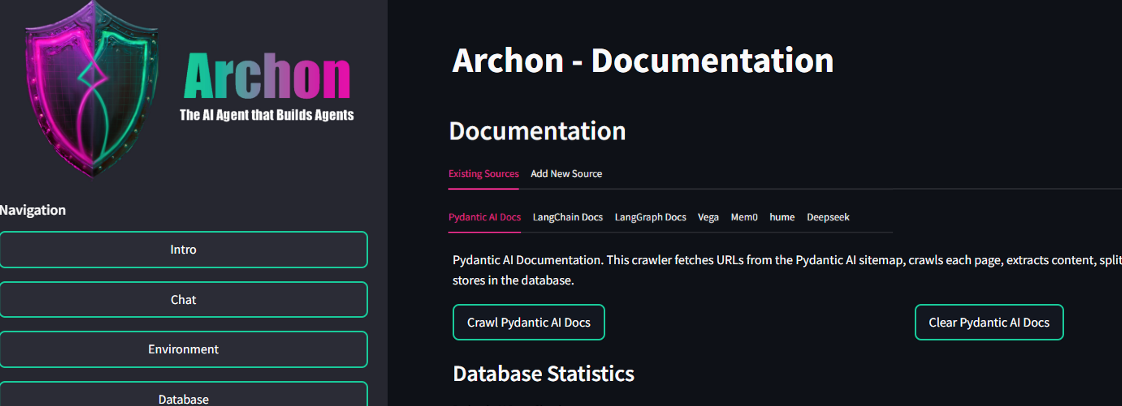Click the Archon shield logo

coord(92,89)
